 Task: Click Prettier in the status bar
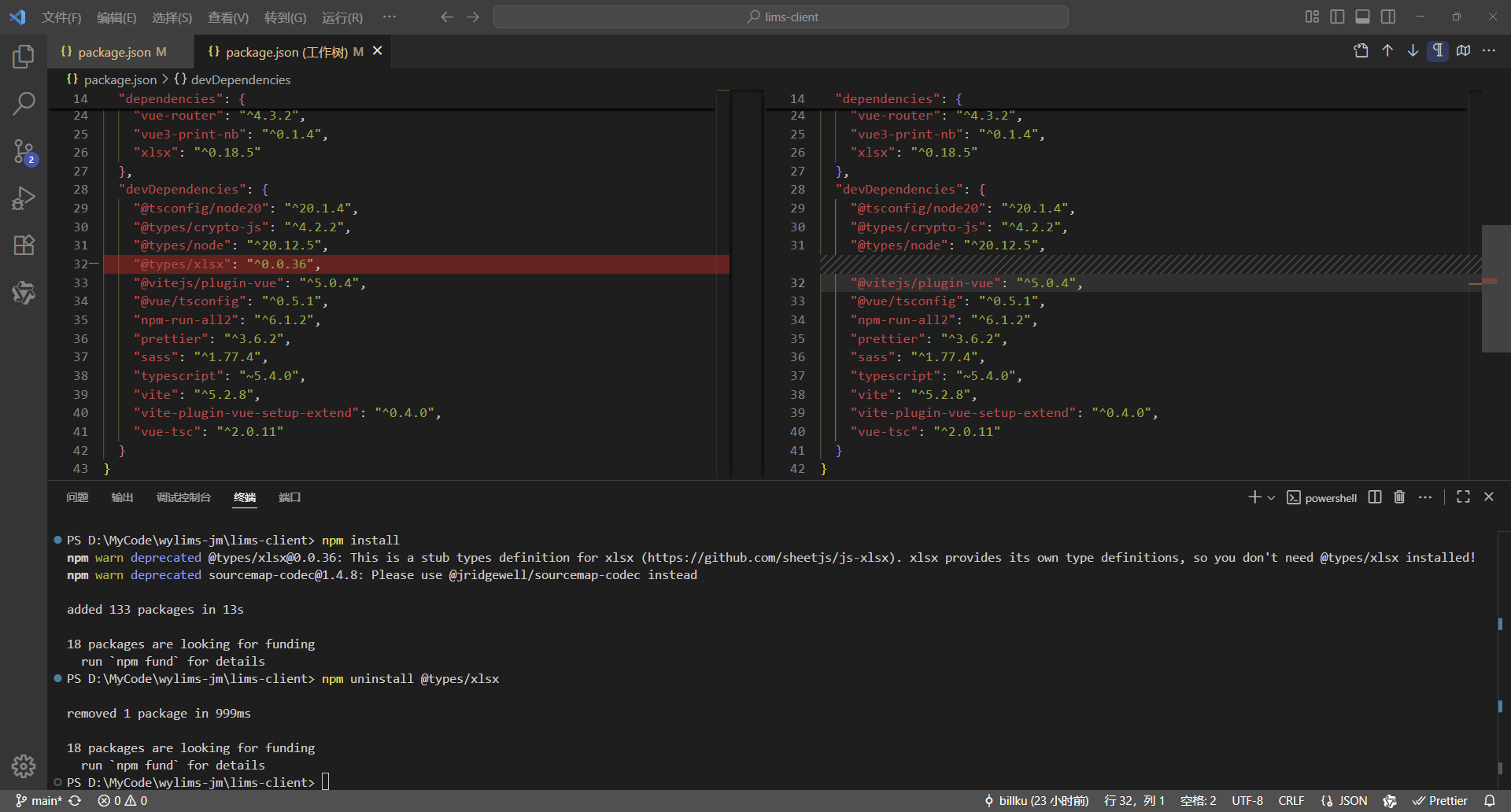click(x=1443, y=800)
